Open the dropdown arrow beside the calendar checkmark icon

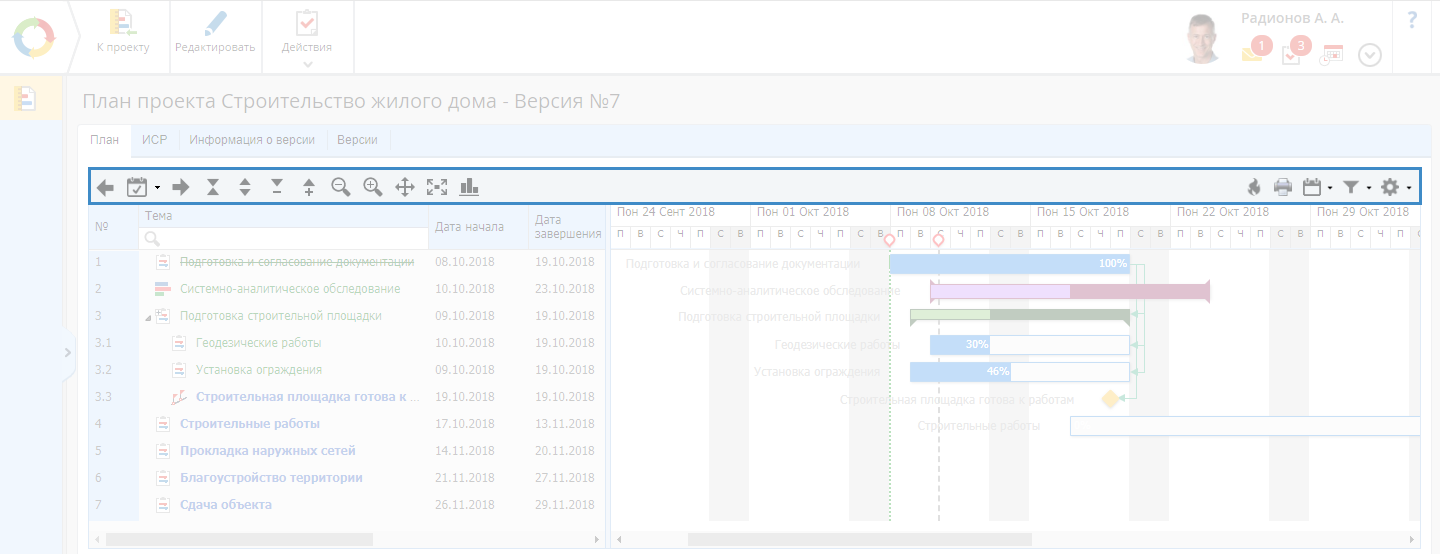(157, 188)
